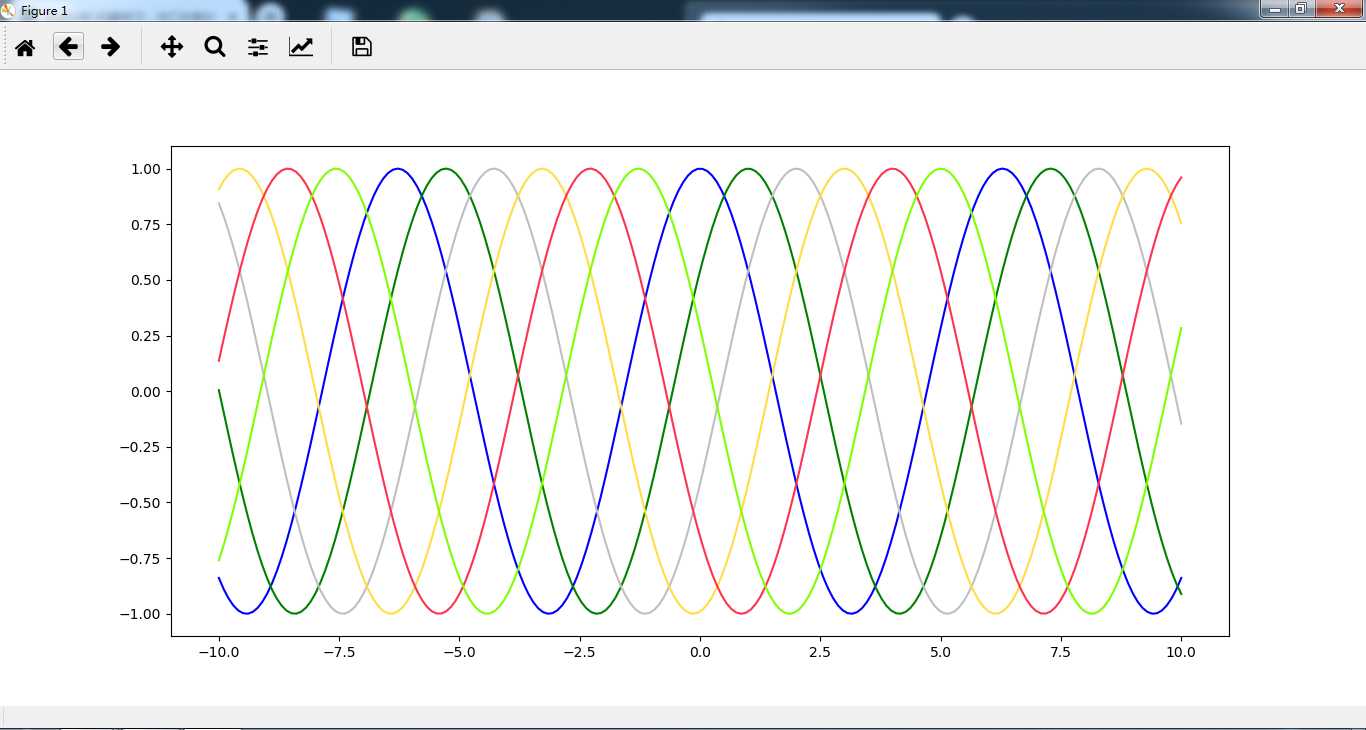The height and width of the screenshot is (730, 1366).
Task: Click x-axis tick label 10.0
Action: point(1181,652)
